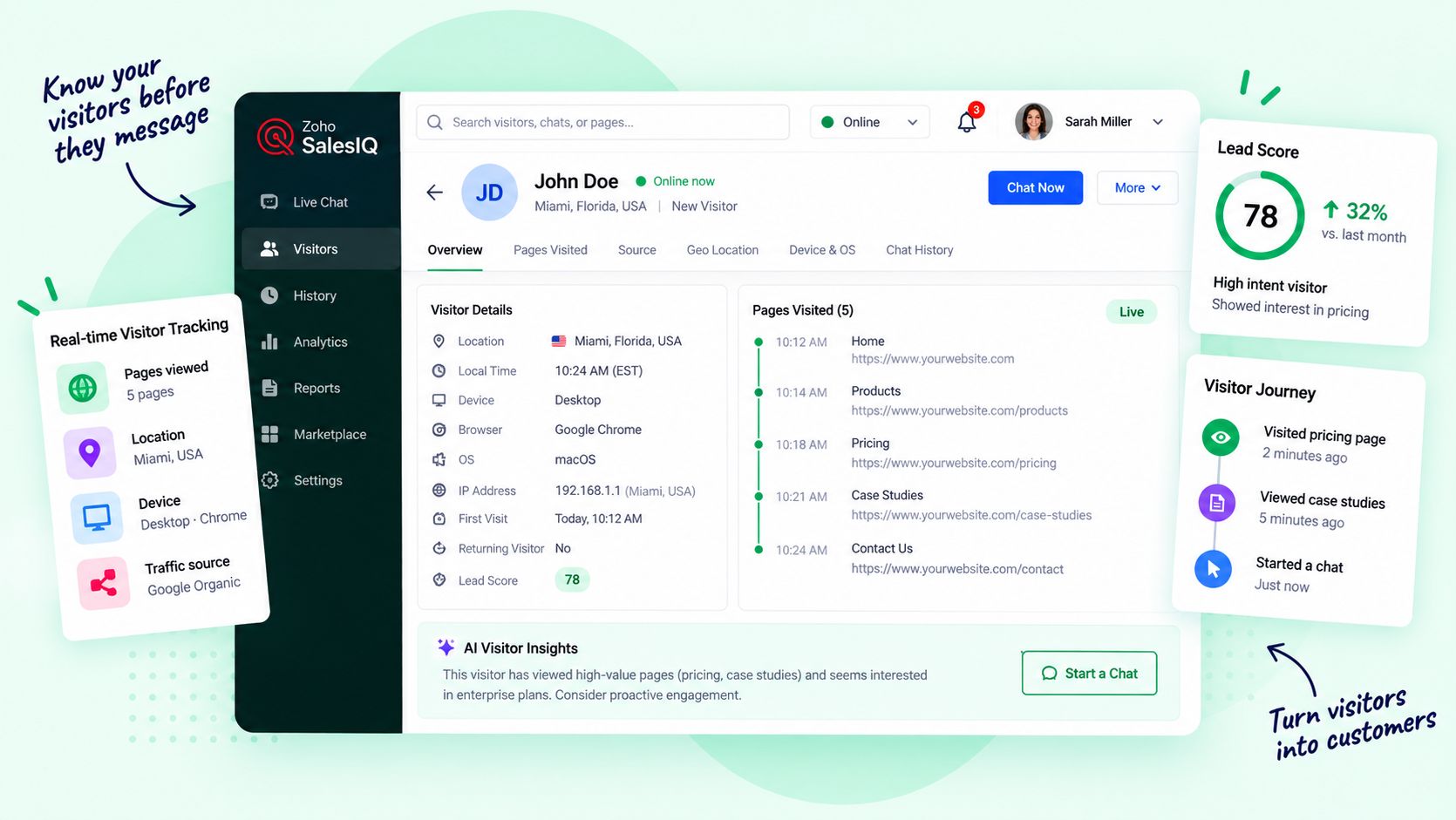
Task: Open the yourwebsite.com/products link
Action: (959, 410)
